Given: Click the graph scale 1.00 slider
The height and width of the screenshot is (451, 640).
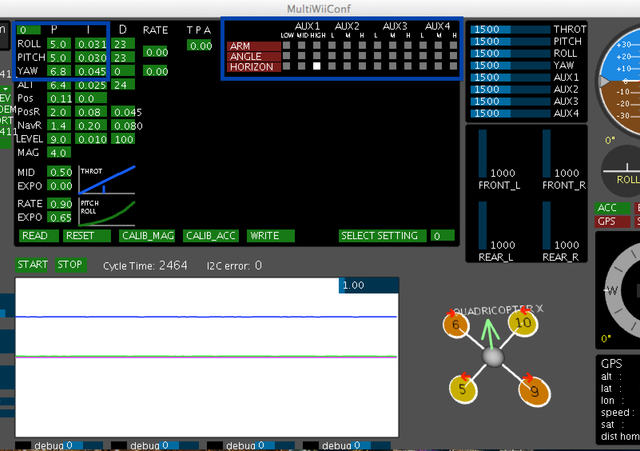Looking at the screenshot, I should 369,285.
